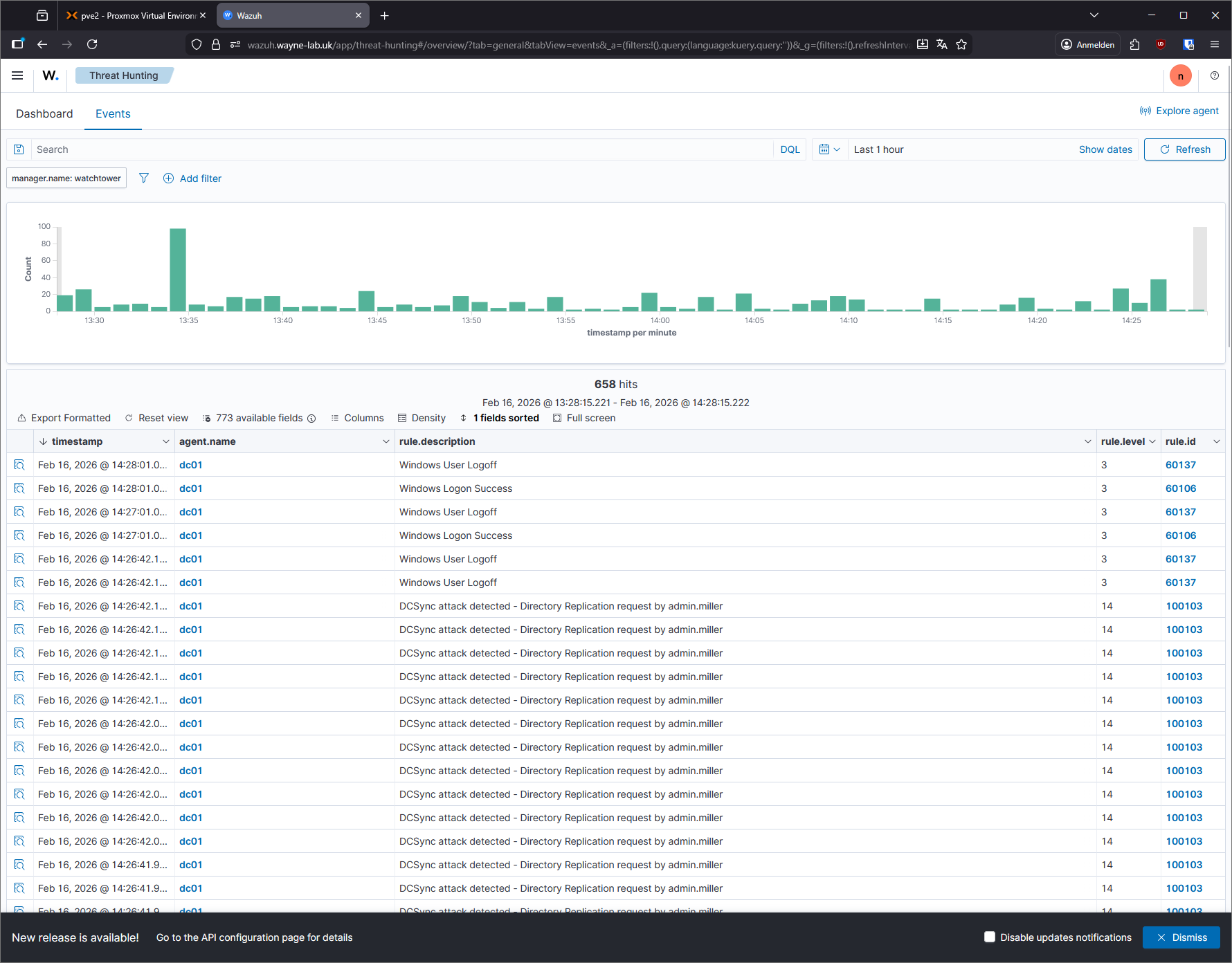The image size is (1232, 963).
Task: Click inside the Search input field
Action: click(277, 149)
